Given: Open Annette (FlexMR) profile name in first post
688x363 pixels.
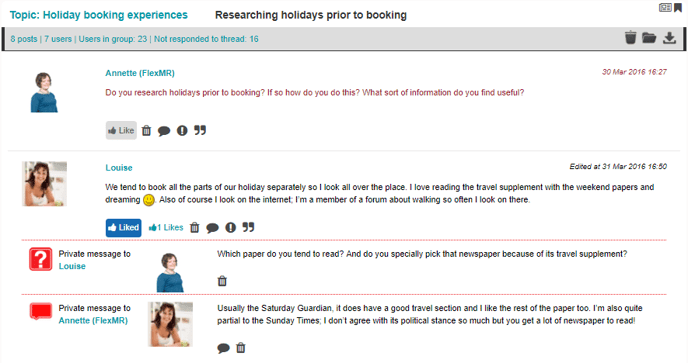Looking at the screenshot, I should click(x=140, y=73).
